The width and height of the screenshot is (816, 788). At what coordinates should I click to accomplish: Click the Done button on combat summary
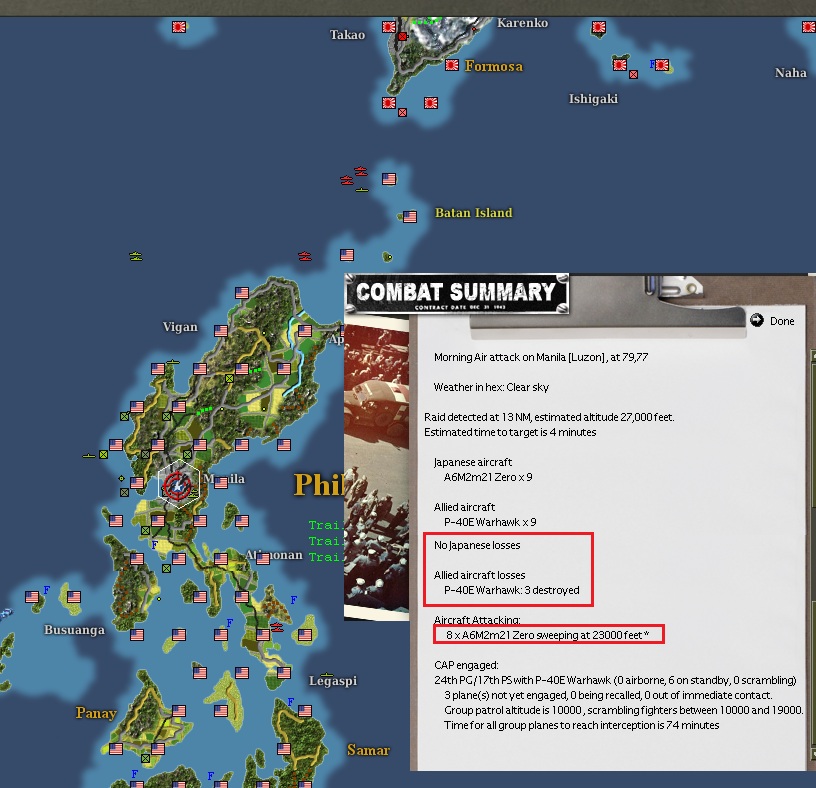point(782,321)
